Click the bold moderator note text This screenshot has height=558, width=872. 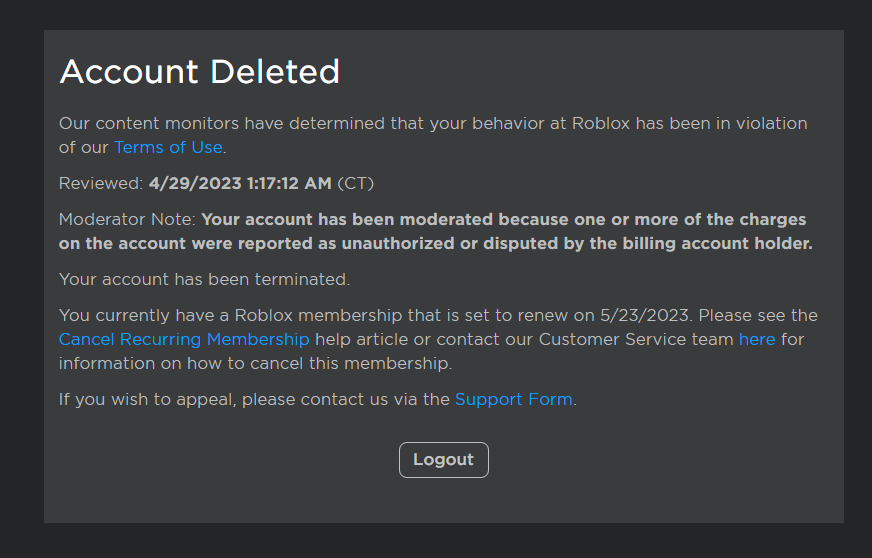tap(435, 231)
